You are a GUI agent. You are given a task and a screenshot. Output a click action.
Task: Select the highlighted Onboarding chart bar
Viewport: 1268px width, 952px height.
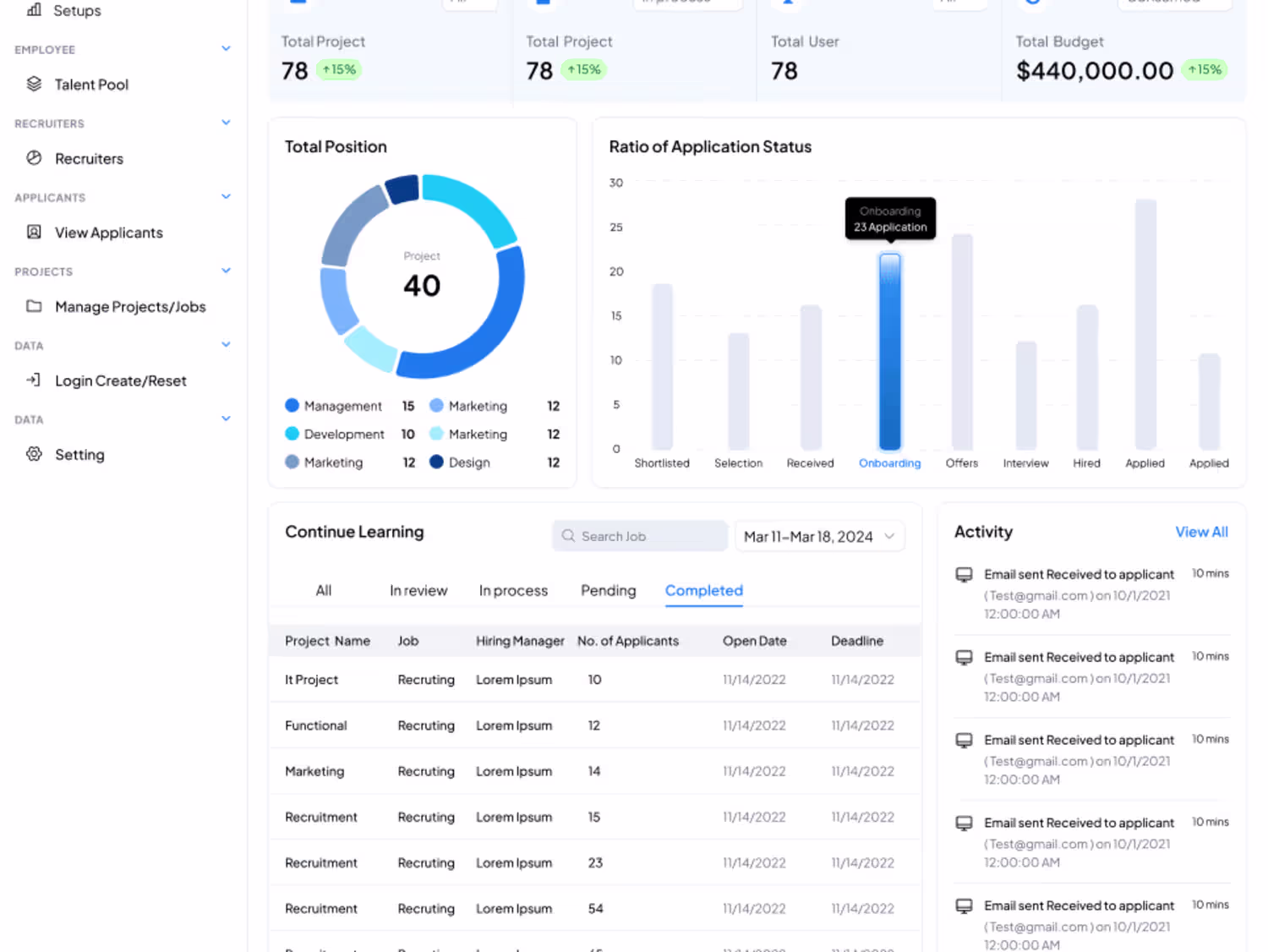click(x=889, y=351)
